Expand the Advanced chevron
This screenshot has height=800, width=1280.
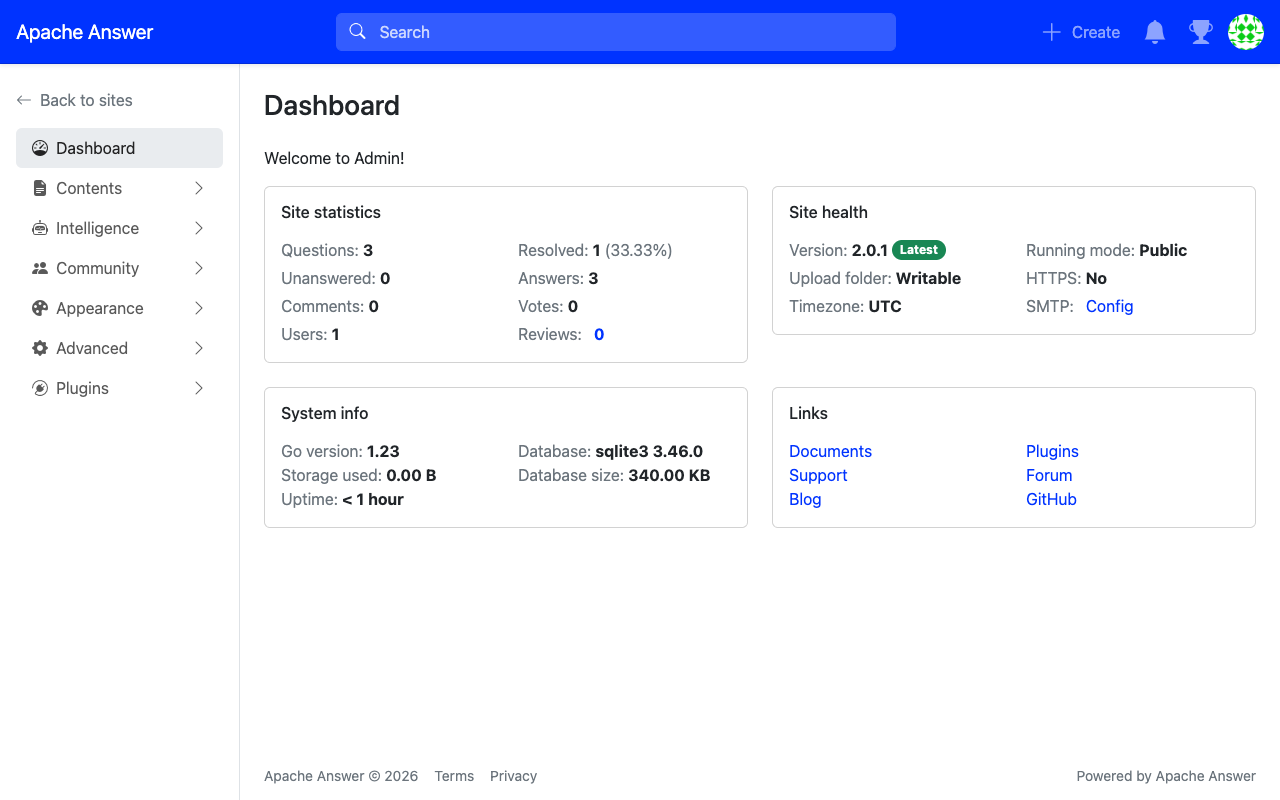click(199, 348)
